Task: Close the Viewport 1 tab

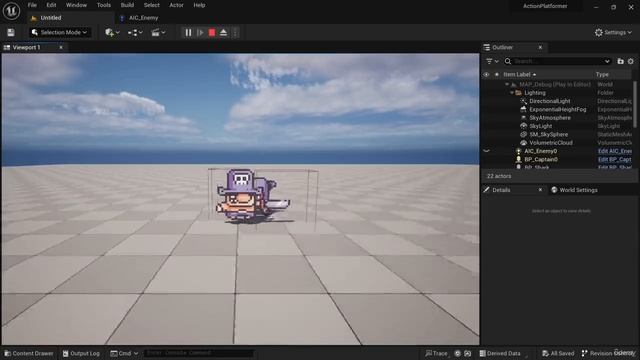Action: pos(61,47)
